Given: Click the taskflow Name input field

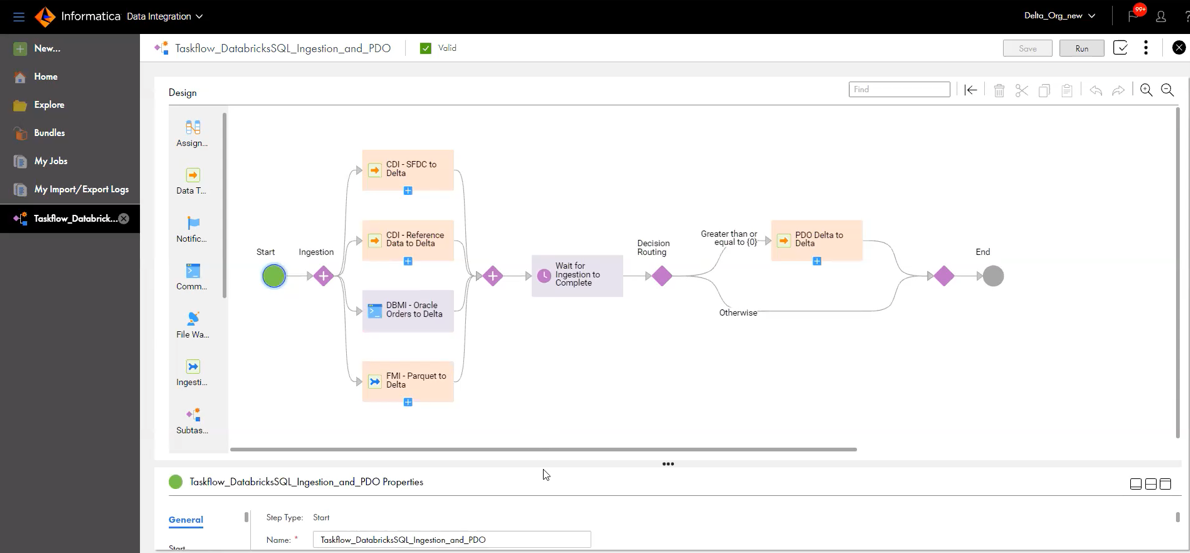Looking at the screenshot, I should (x=451, y=540).
